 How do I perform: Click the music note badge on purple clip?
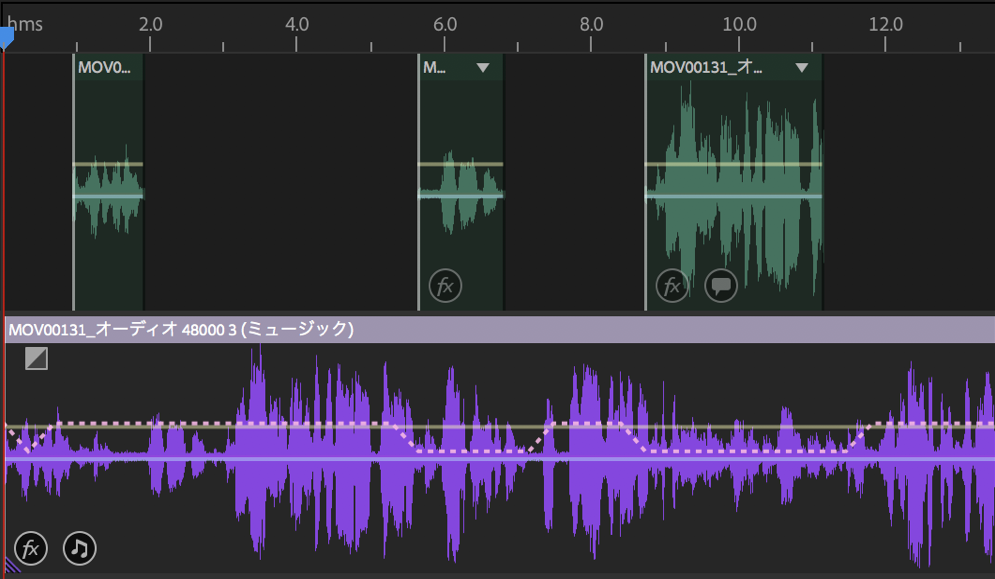coord(79,548)
